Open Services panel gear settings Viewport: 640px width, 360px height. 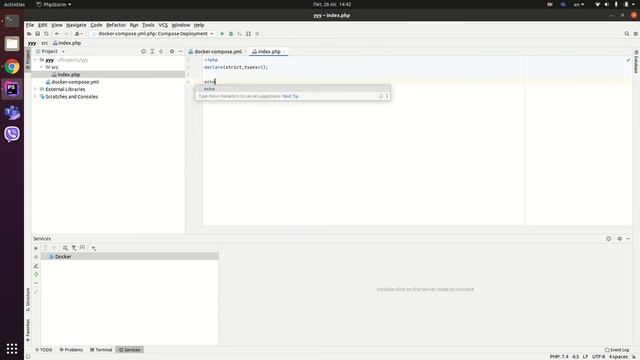tap(620, 239)
